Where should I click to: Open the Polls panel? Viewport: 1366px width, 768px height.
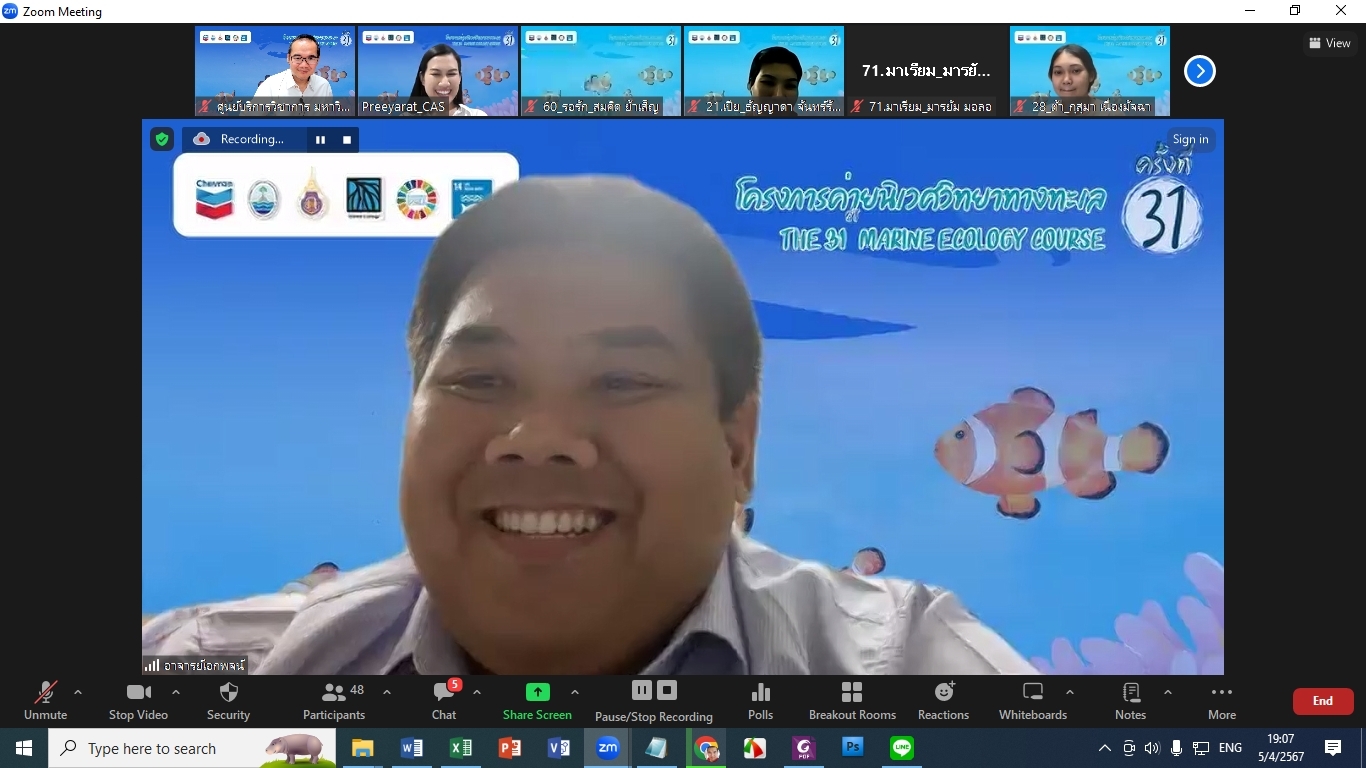click(760, 700)
